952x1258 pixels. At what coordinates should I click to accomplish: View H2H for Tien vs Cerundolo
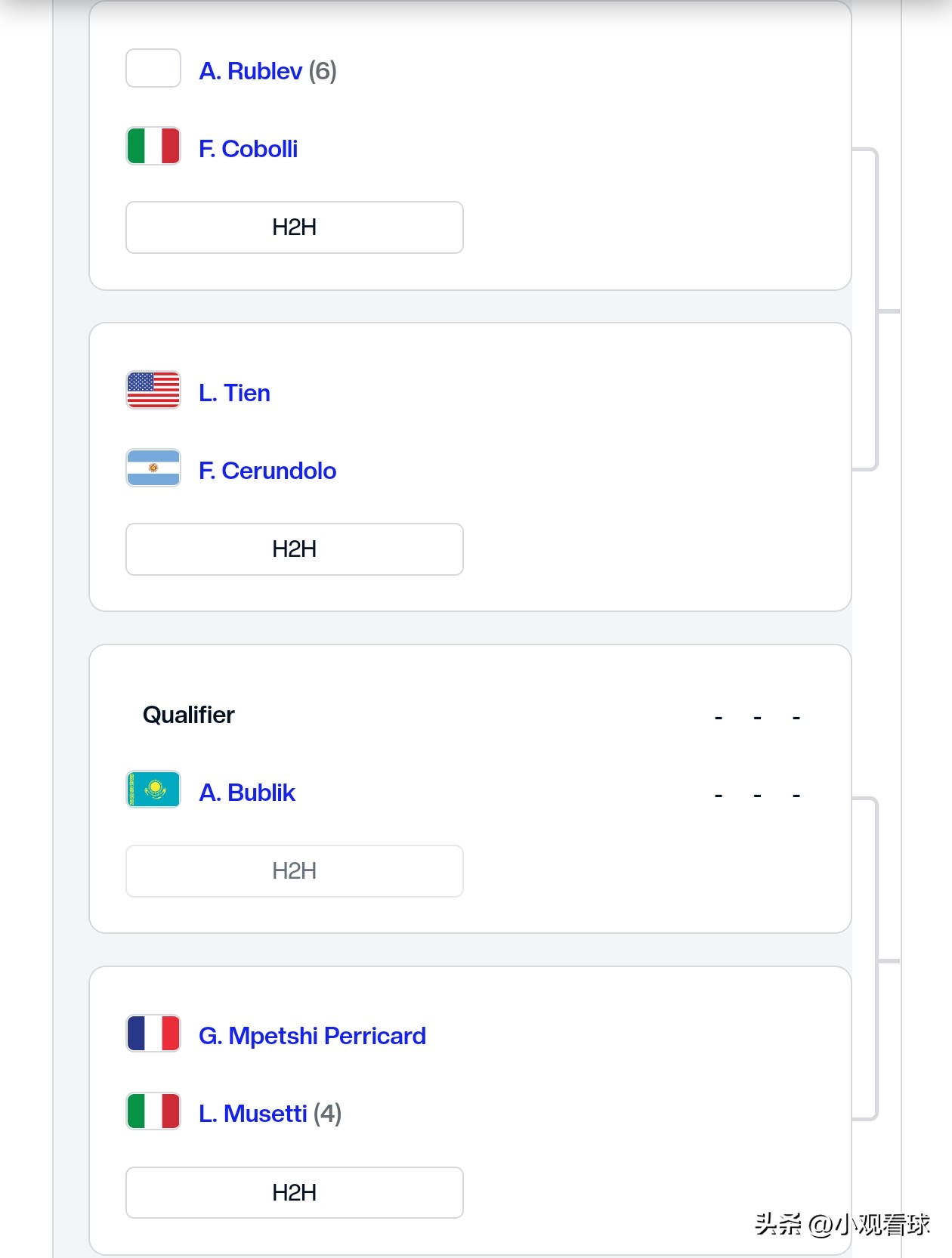[x=294, y=549]
